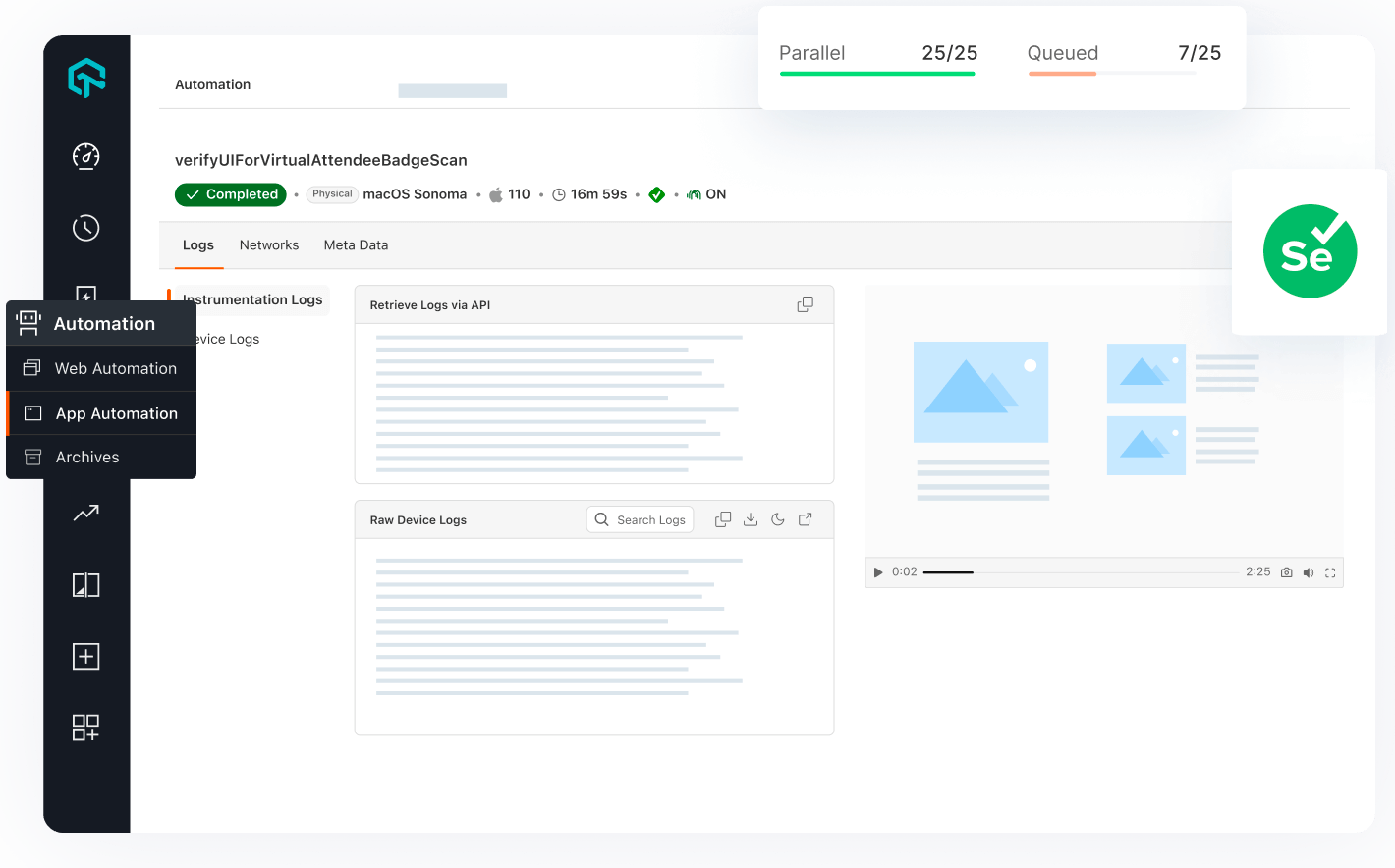Screen dimensions: 1395x868
Task: Toggle dark mode for Raw Device Logs
Action: pyautogui.click(x=778, y=518)
